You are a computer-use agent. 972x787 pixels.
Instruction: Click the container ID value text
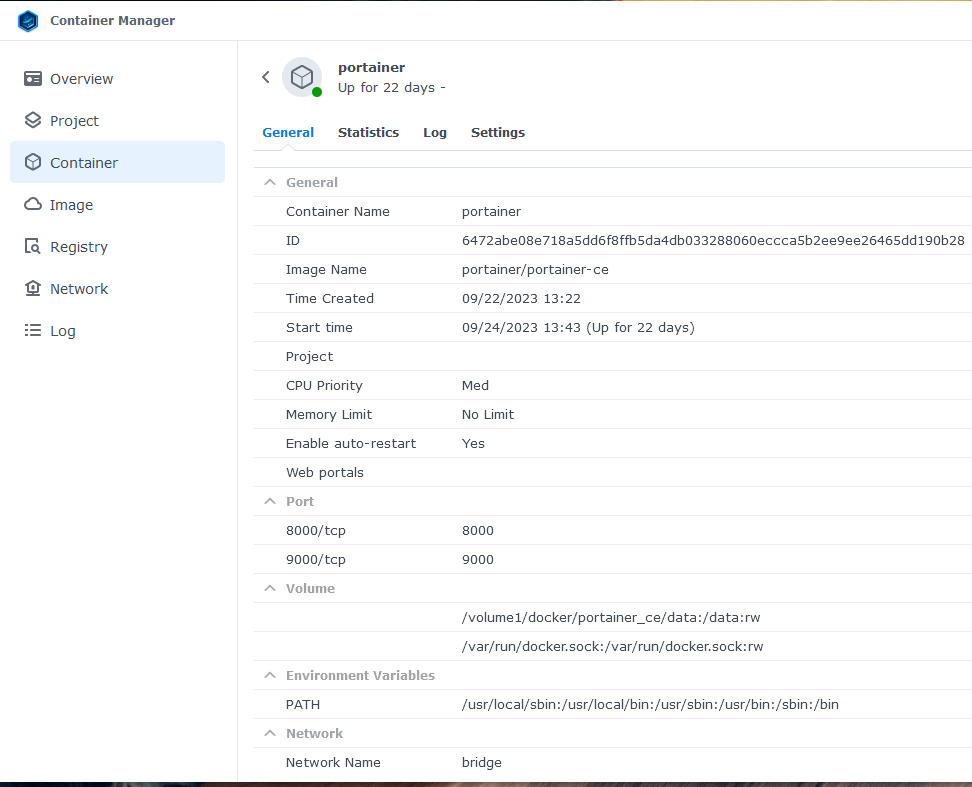pyautogui.click(x=713, y=241)
